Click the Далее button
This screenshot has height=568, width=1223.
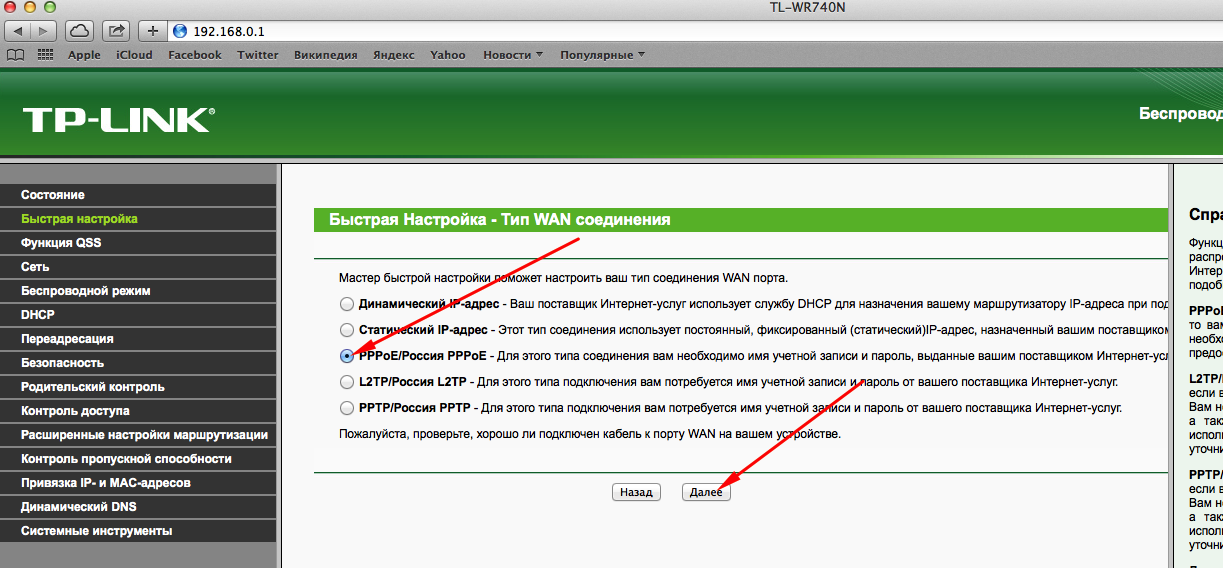coord(706,492)
